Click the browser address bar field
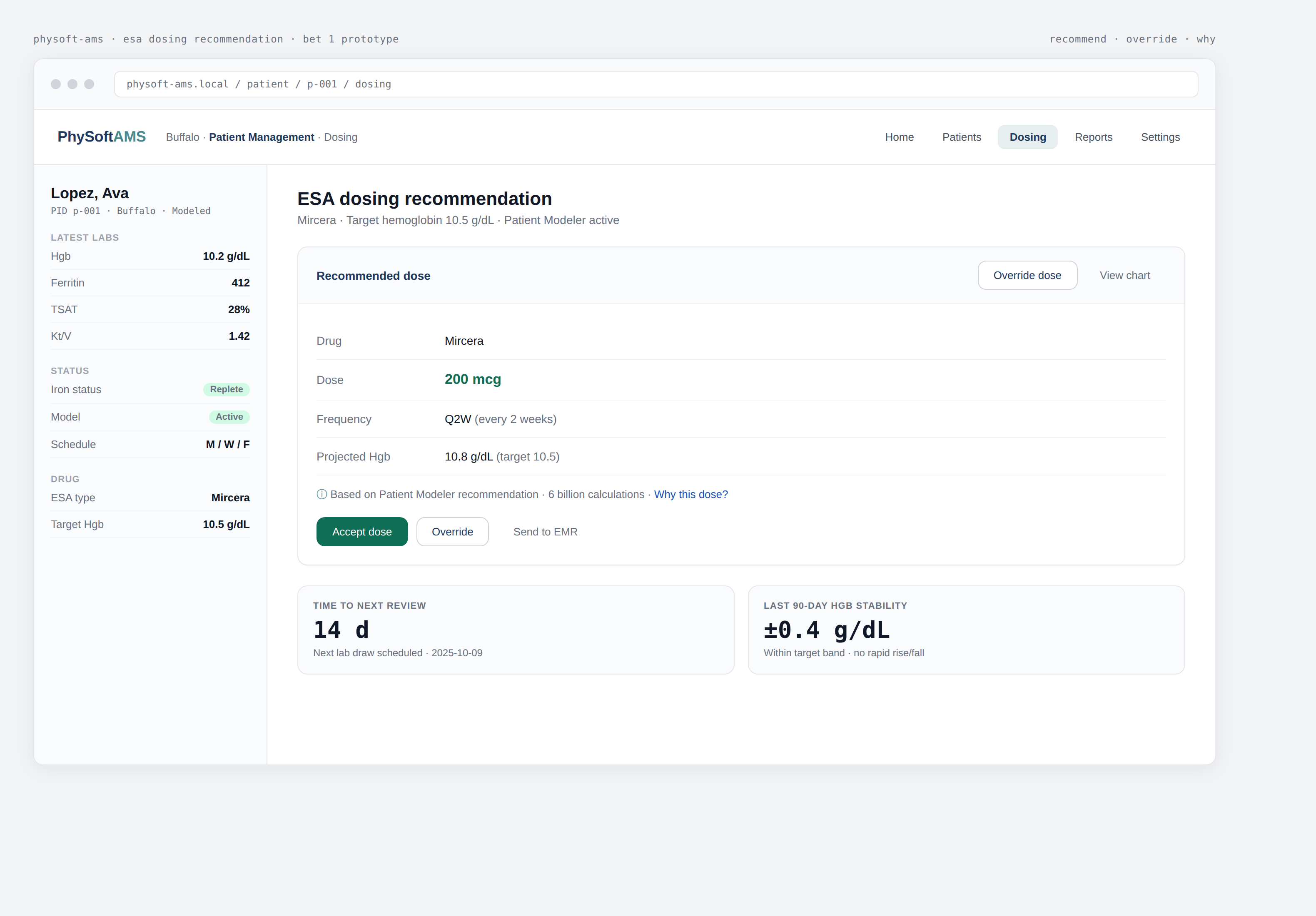 tap(655, 84)
